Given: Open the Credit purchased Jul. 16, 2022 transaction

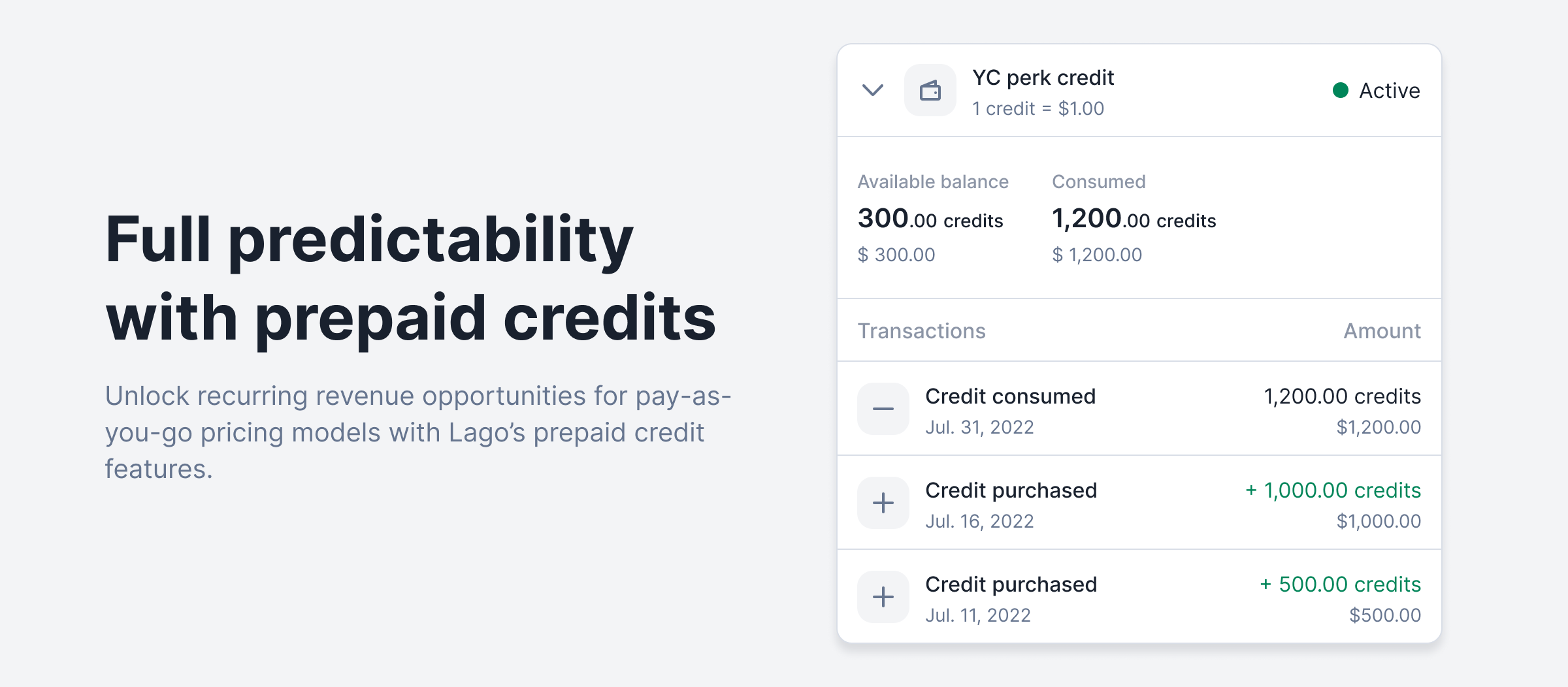Looking at the screenshot, I should tap(1139, 503).
